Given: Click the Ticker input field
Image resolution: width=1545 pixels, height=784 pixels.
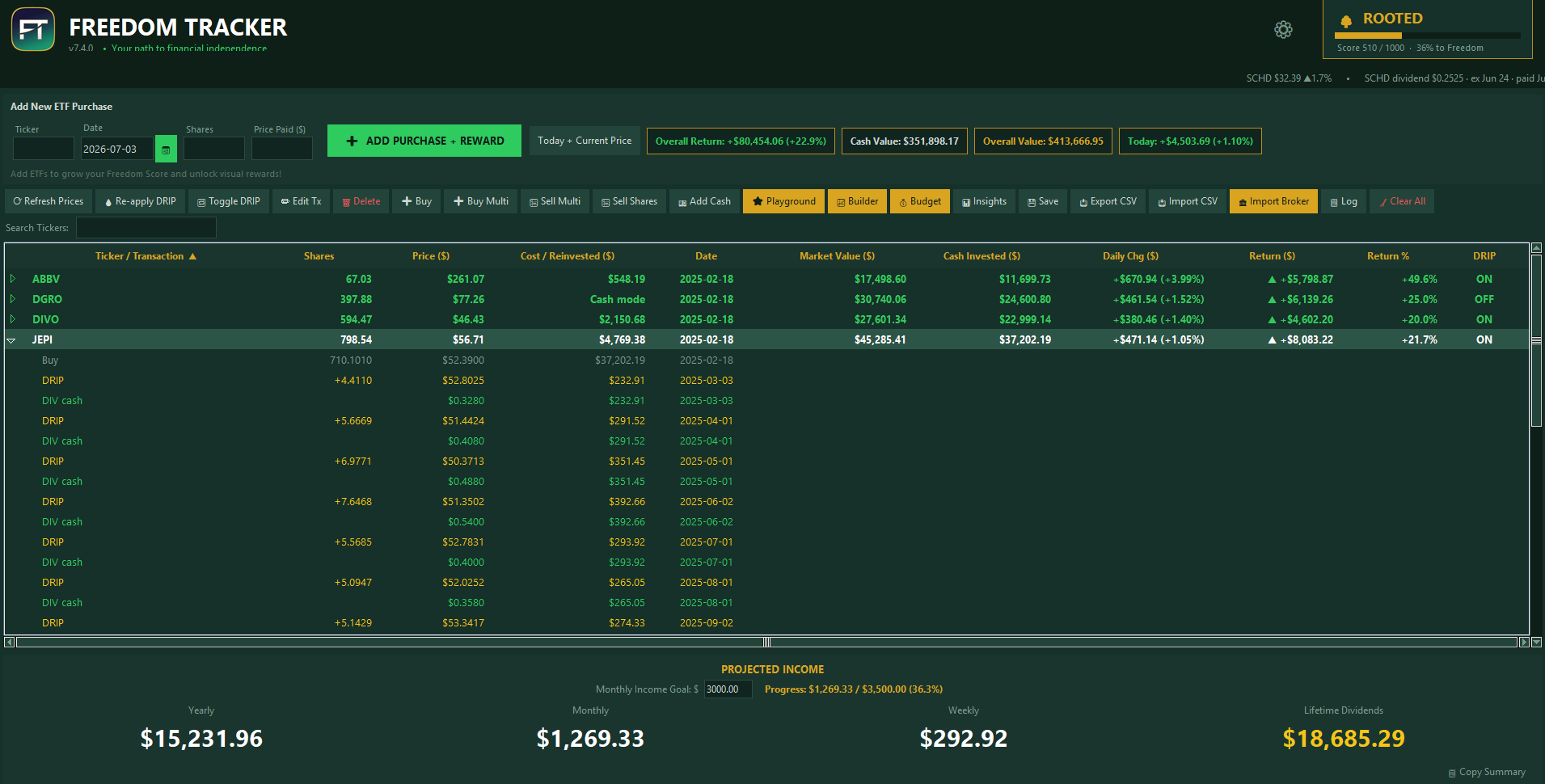Looking at the screenshot, I should (44, 149).
